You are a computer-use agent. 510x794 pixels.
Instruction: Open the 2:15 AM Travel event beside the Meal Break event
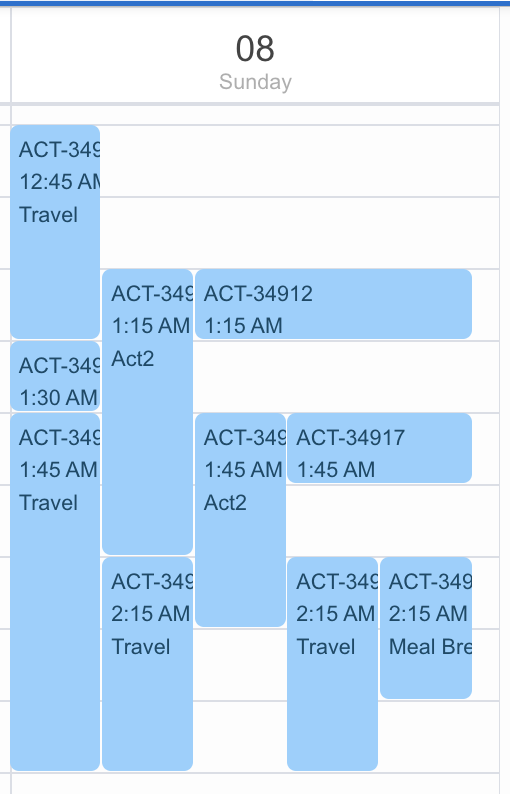[332, 664]
